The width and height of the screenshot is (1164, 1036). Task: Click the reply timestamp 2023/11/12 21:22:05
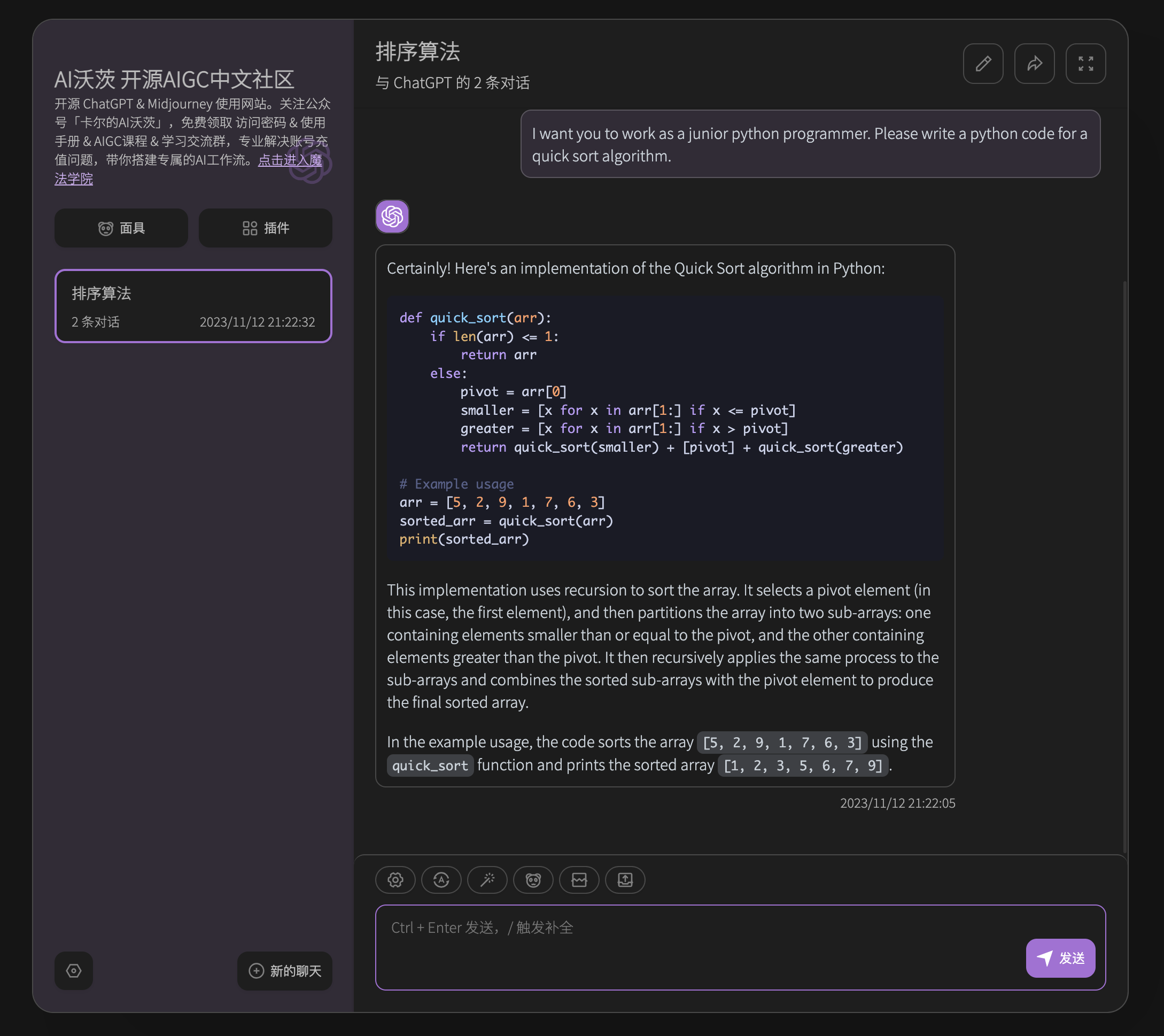pyautogui.click(x=897, y=802)
